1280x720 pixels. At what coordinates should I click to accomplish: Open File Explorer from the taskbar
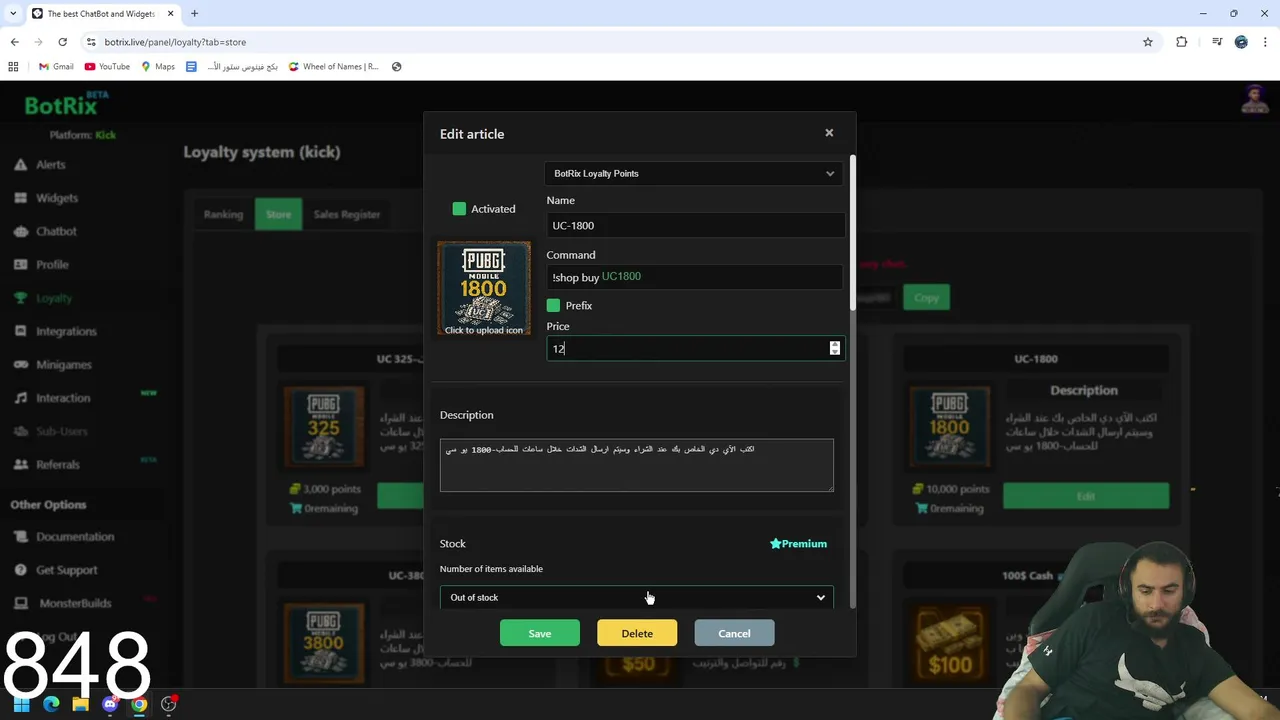pos(80,704)
